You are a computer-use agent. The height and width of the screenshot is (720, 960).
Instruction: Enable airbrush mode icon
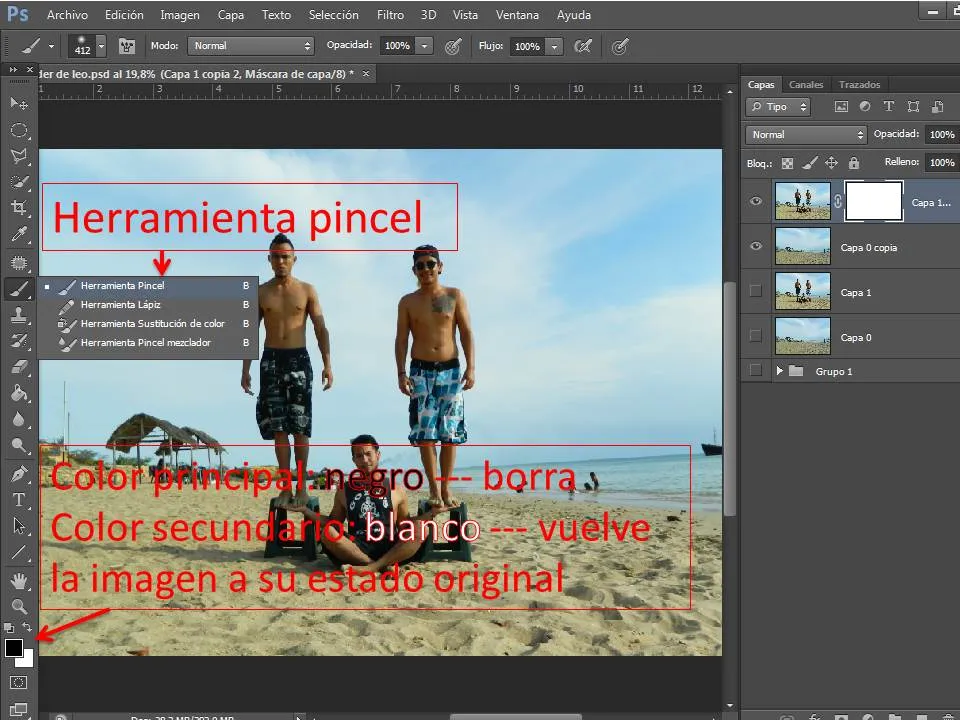(x=583, y=46)
